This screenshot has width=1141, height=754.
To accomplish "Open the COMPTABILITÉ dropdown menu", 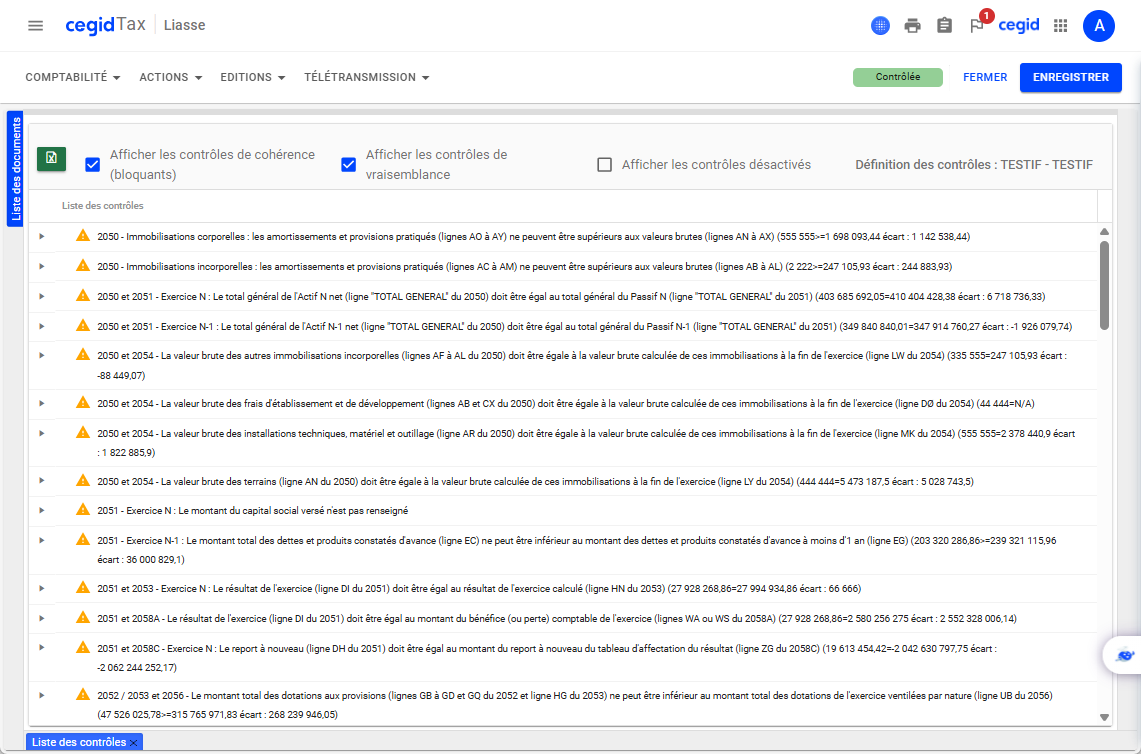I will [72, 77].
